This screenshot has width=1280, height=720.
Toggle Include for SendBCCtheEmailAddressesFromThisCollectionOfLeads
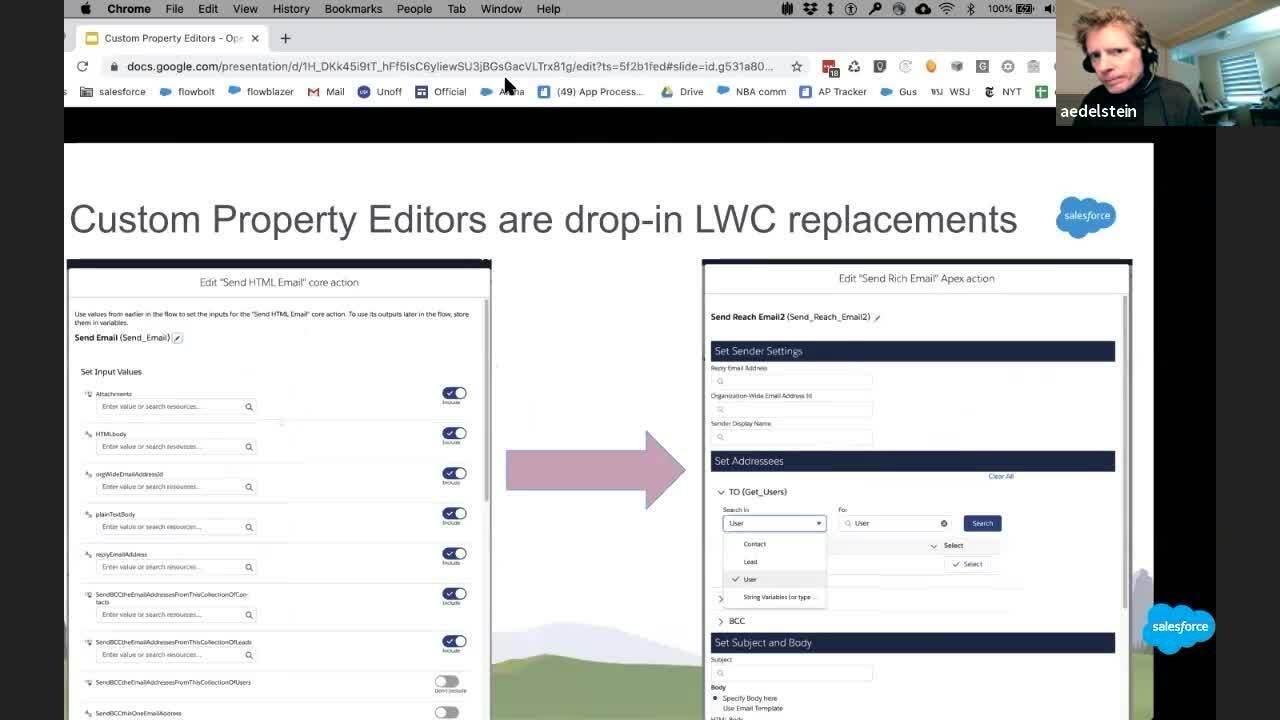(x=454, y=641)
